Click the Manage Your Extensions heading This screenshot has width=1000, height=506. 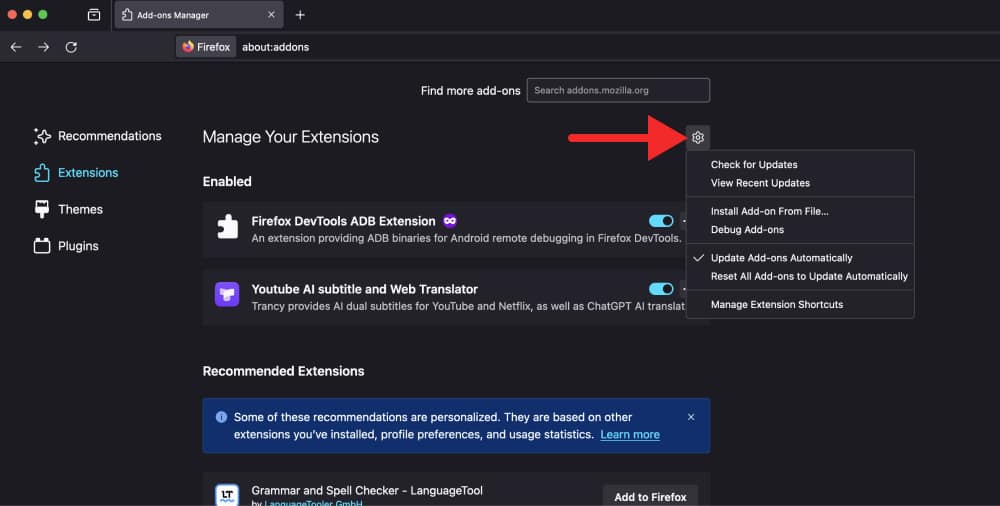(291, 137)
